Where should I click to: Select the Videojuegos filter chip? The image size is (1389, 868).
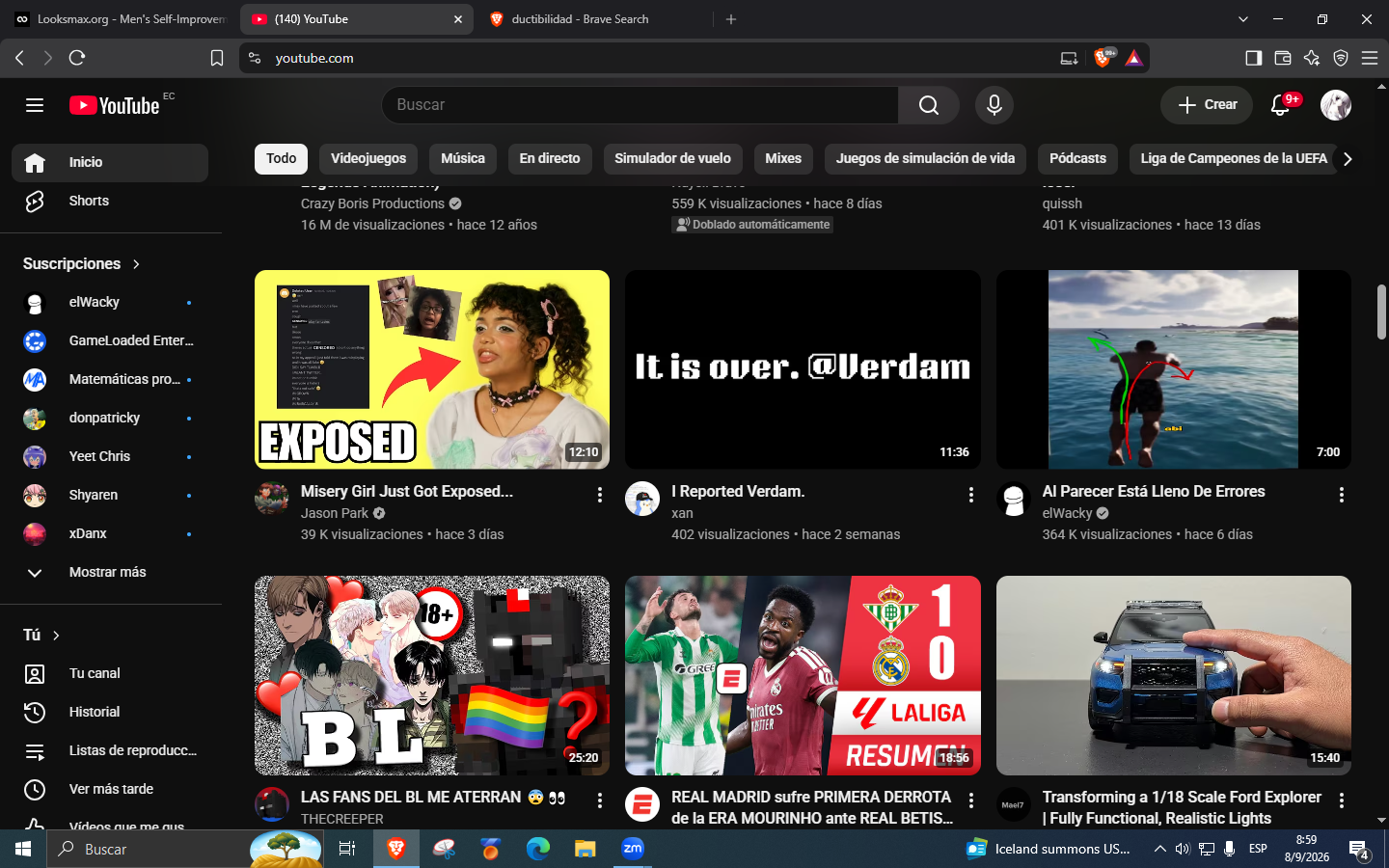coord(368,158)
